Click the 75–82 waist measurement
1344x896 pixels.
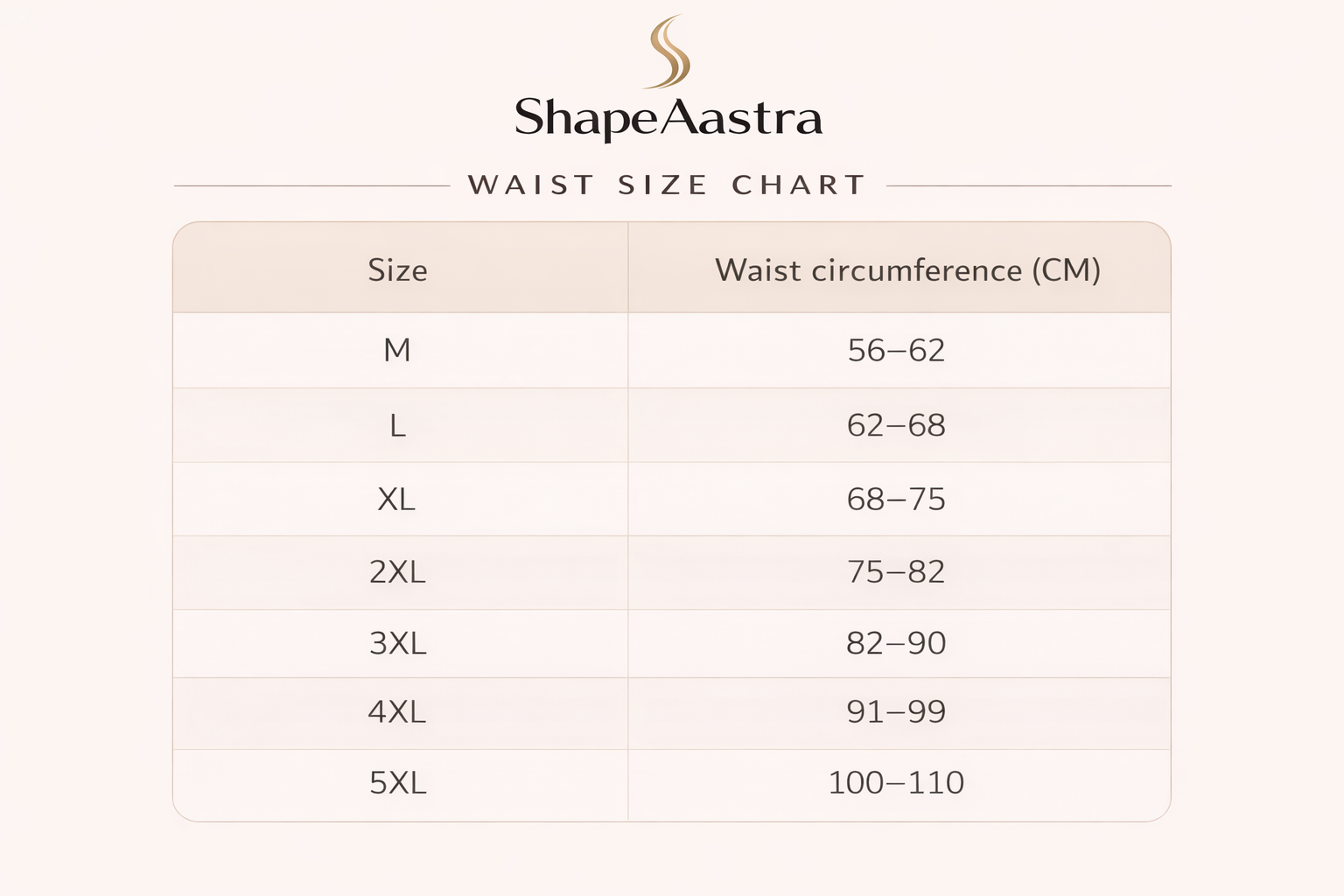click(896, 572)
